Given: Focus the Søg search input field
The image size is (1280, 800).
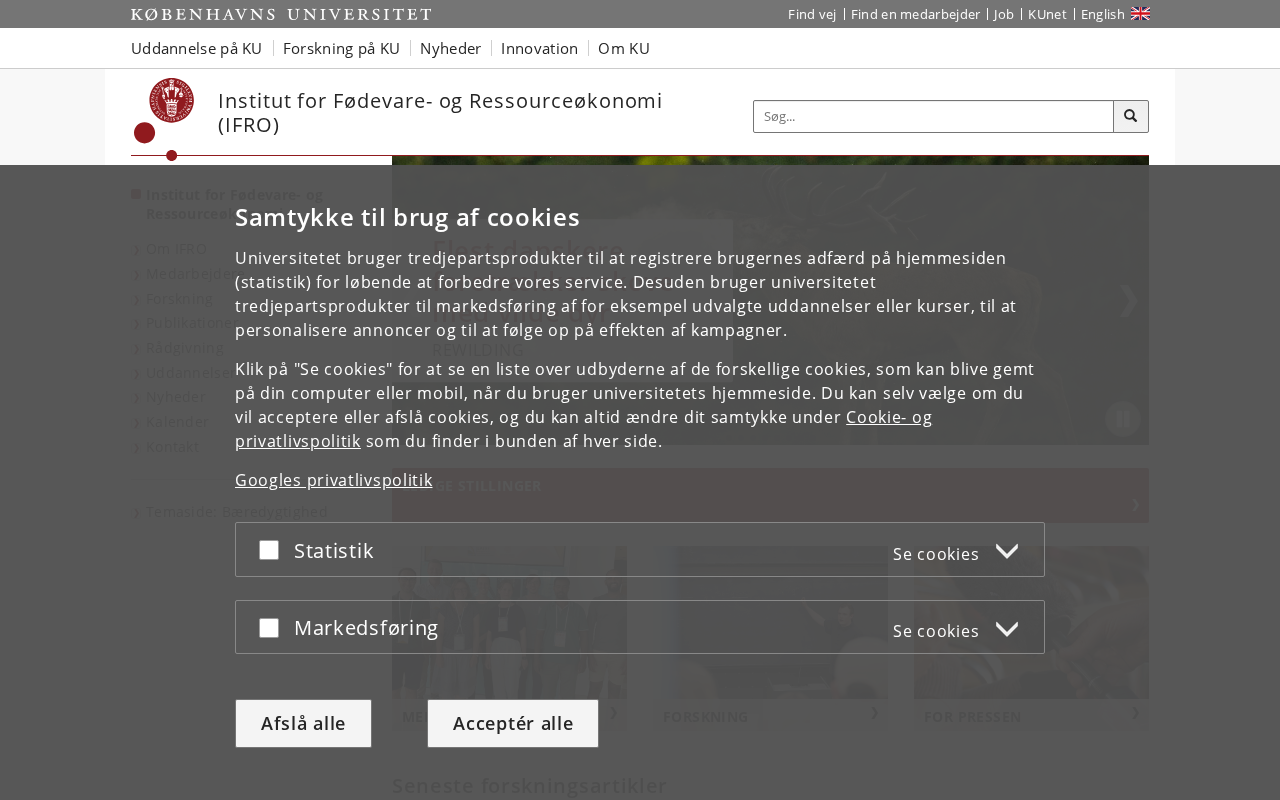Looking at the screenshot, I should (x=932, y=116).
